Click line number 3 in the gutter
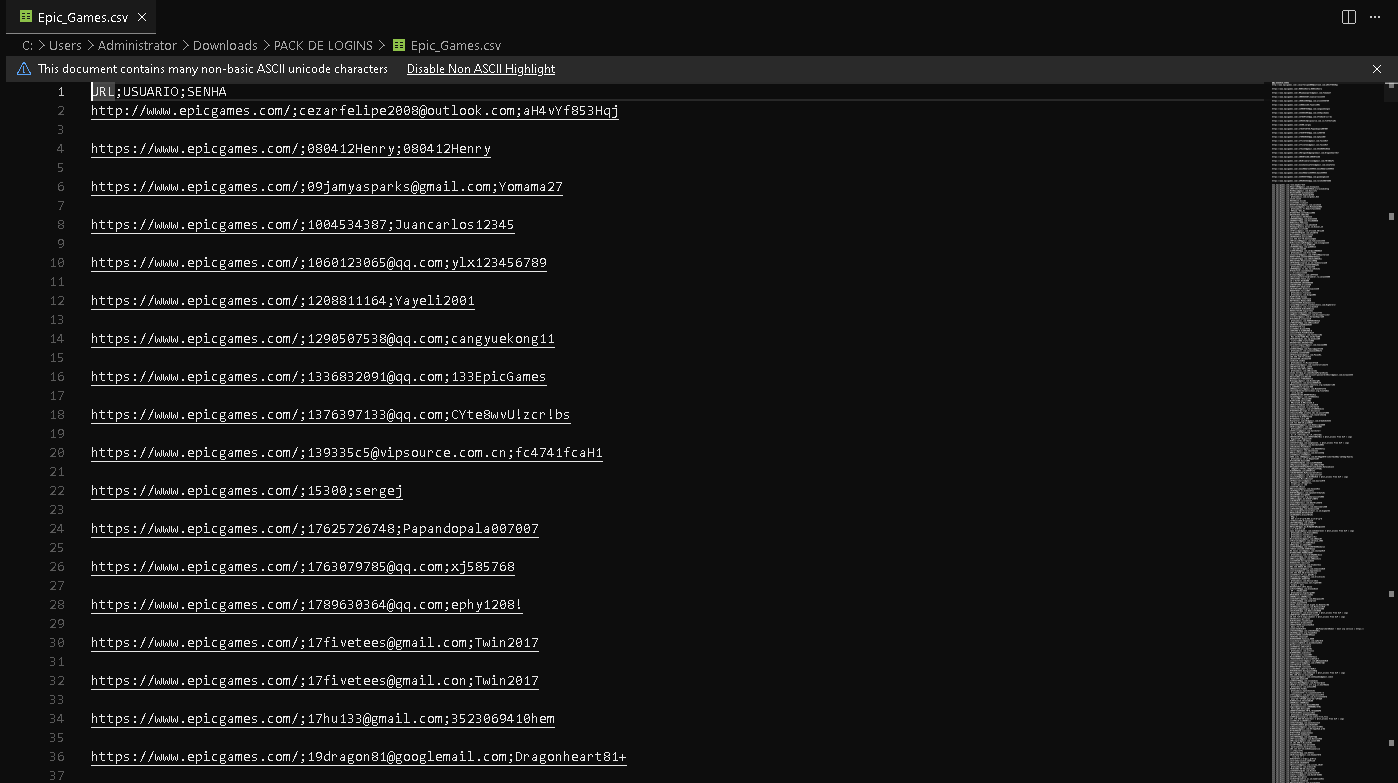This screenshot has height=783, width=1398. (x=60, y=130)
